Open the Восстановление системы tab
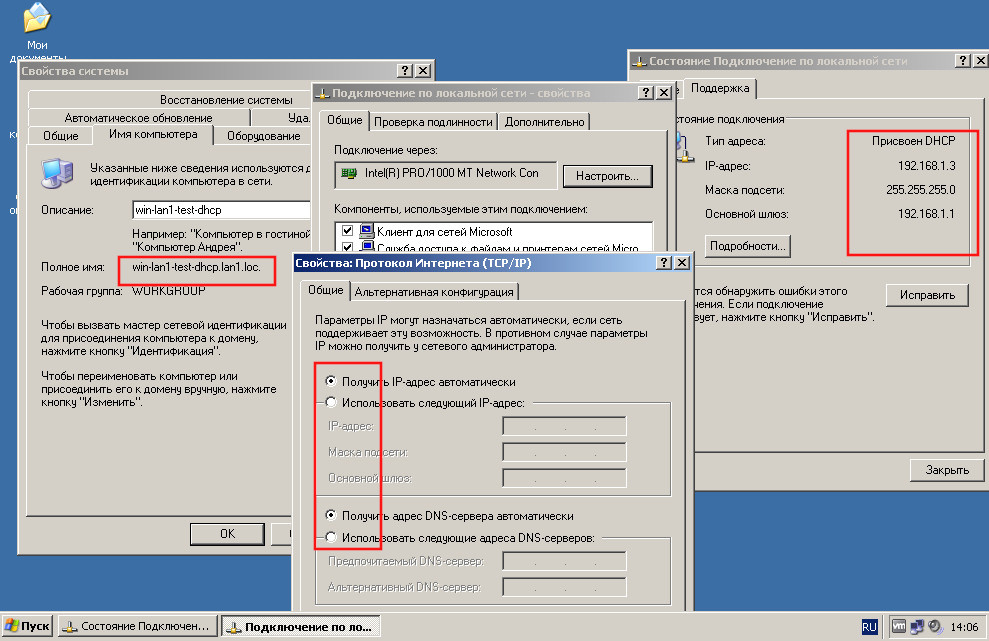 click(x=226, y=100)
